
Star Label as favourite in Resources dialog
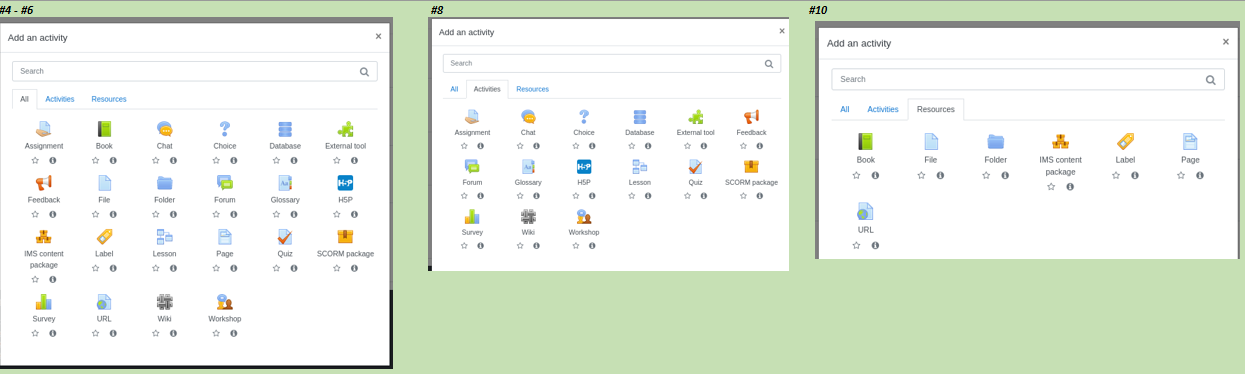[x=1116, y=175]
